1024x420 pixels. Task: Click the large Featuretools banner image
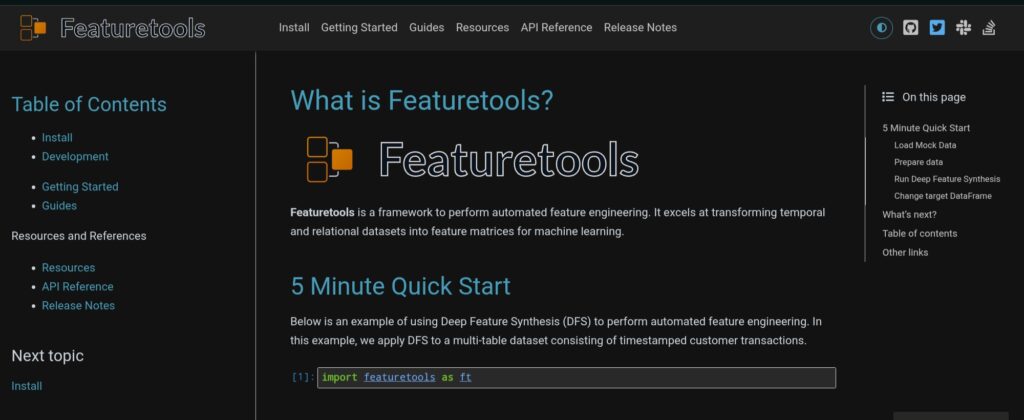click(472, 159)
